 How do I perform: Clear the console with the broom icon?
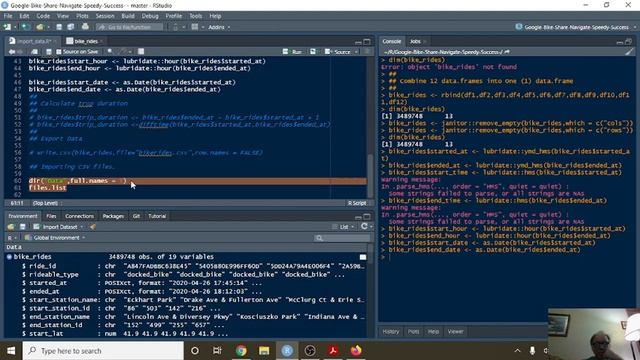click(629, 52)
